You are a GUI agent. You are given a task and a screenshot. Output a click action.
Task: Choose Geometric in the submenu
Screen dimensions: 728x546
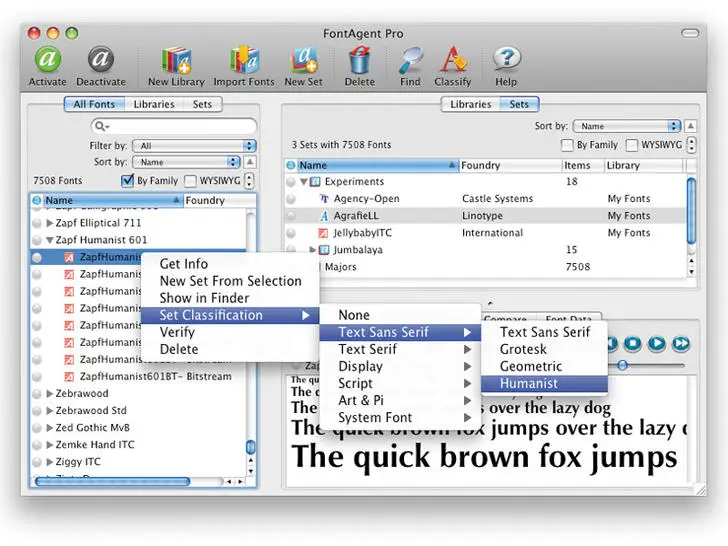[x=544, y=366]
